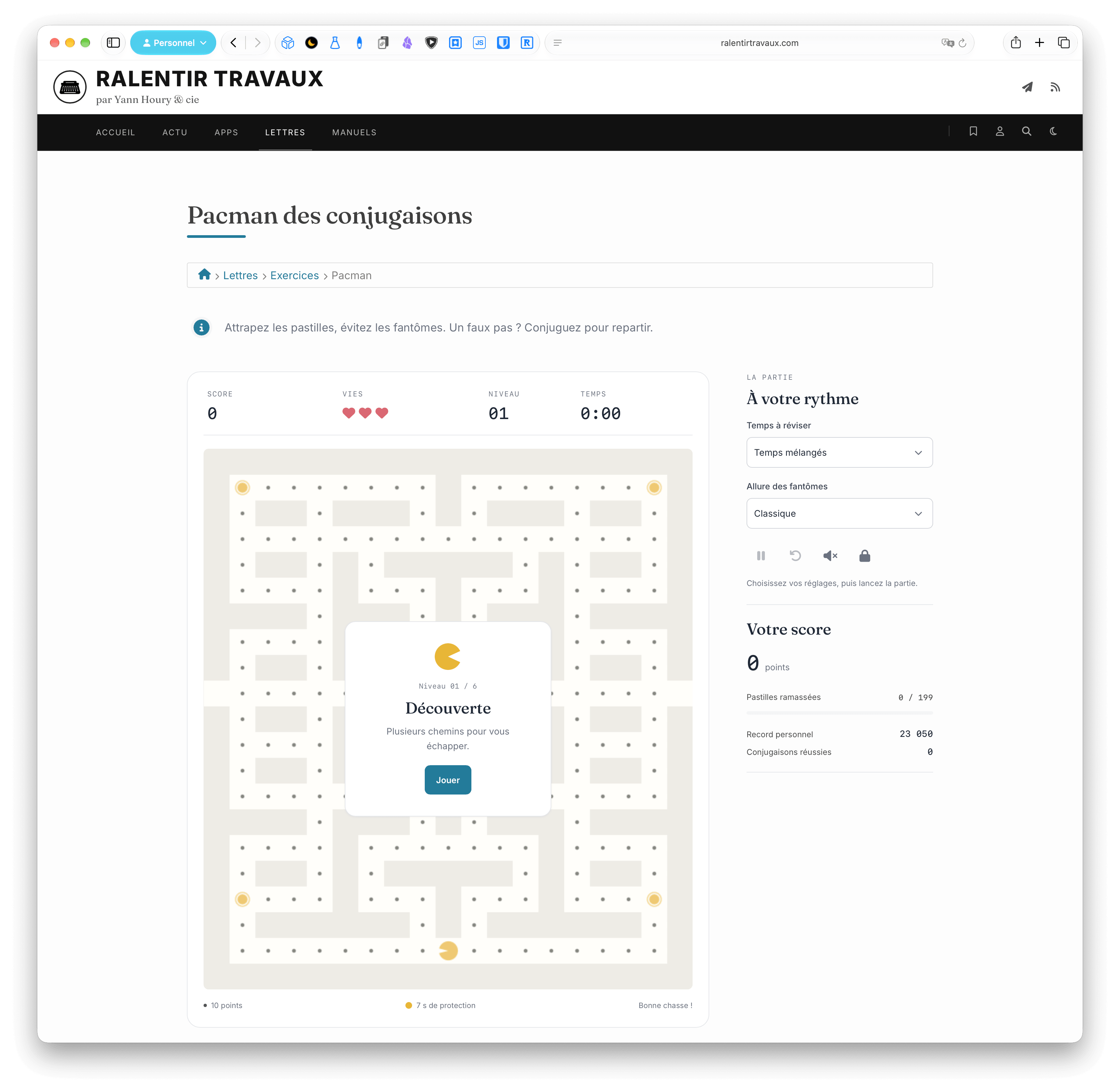
Task: Open the ACCUEIL menu item
Action: (115, 132)
